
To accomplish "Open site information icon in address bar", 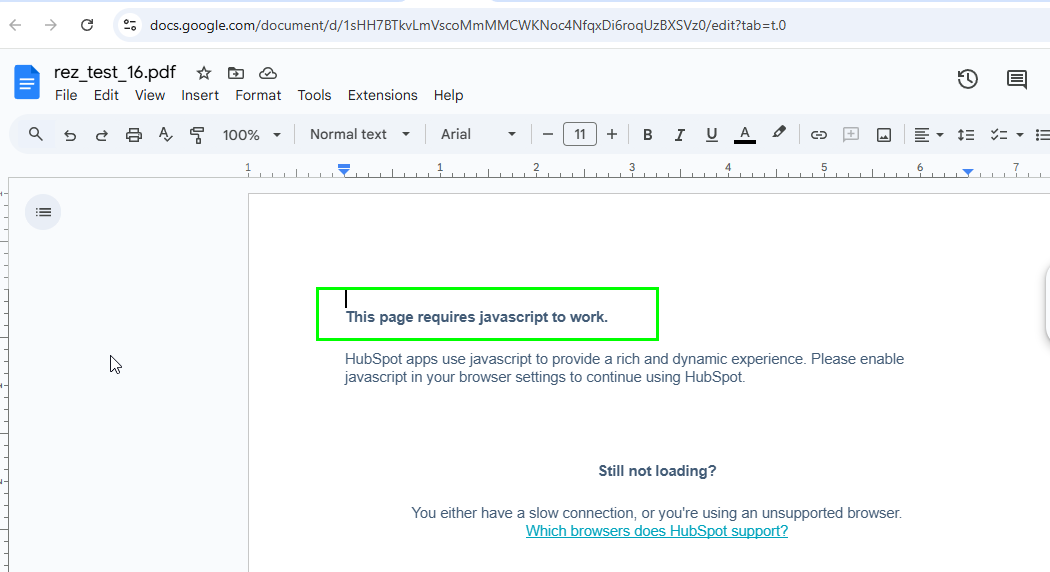I will click(x=130, y=25).
